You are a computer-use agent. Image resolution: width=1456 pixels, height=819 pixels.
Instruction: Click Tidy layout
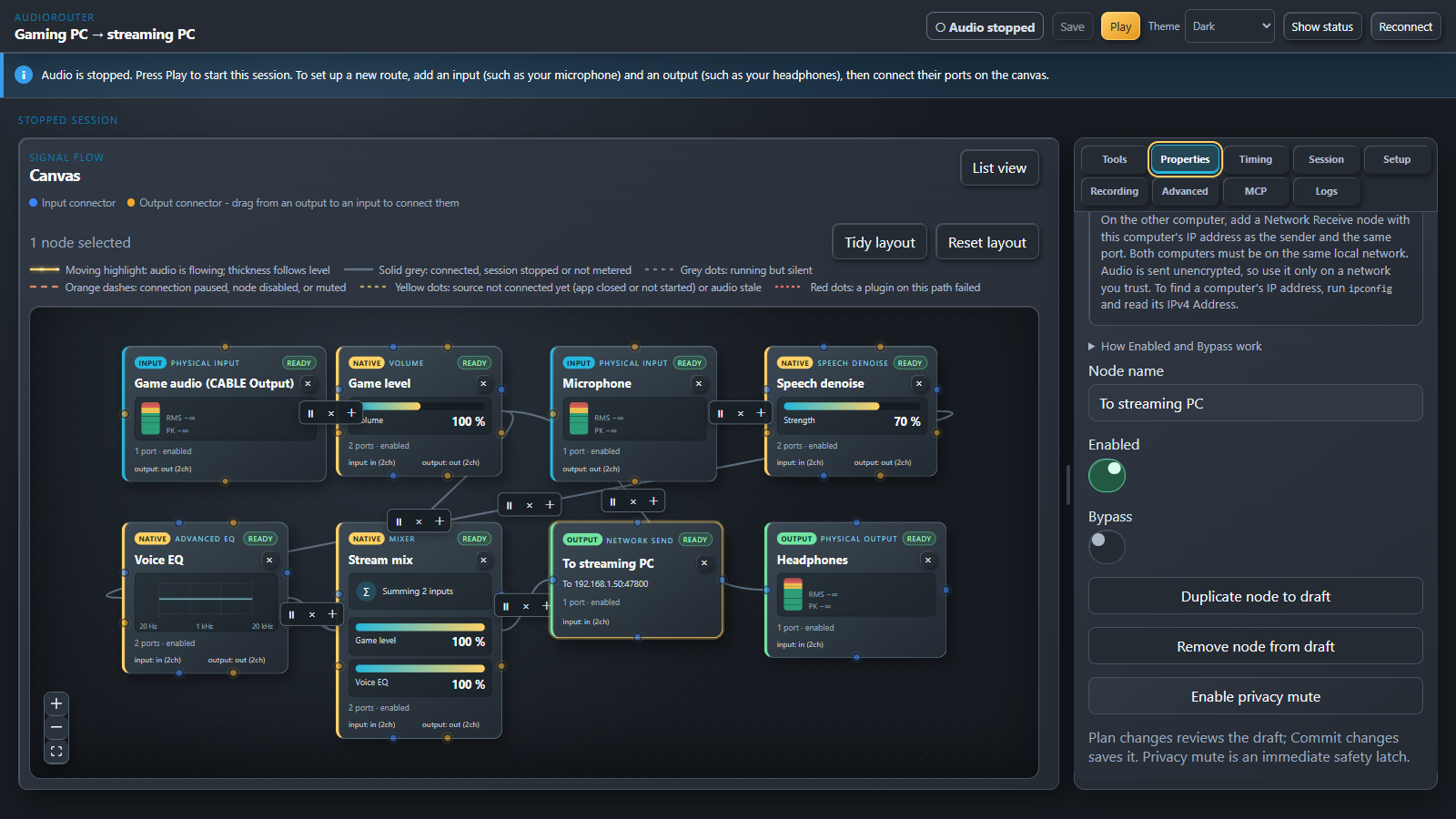coord(879,242)
